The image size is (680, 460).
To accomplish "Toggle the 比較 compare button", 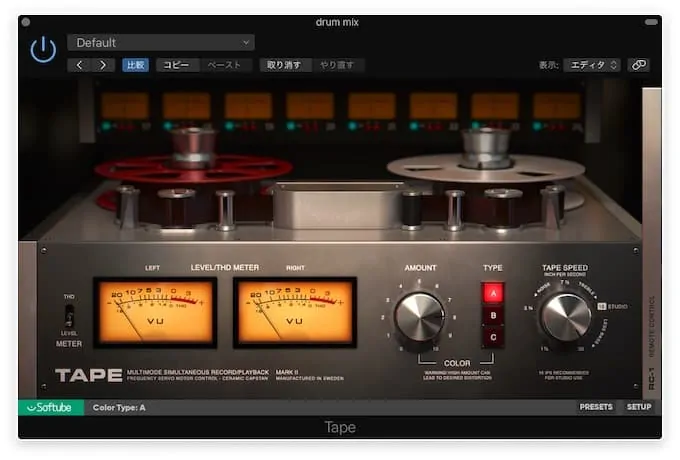I will pyautogui.click(x=135, y=65).
